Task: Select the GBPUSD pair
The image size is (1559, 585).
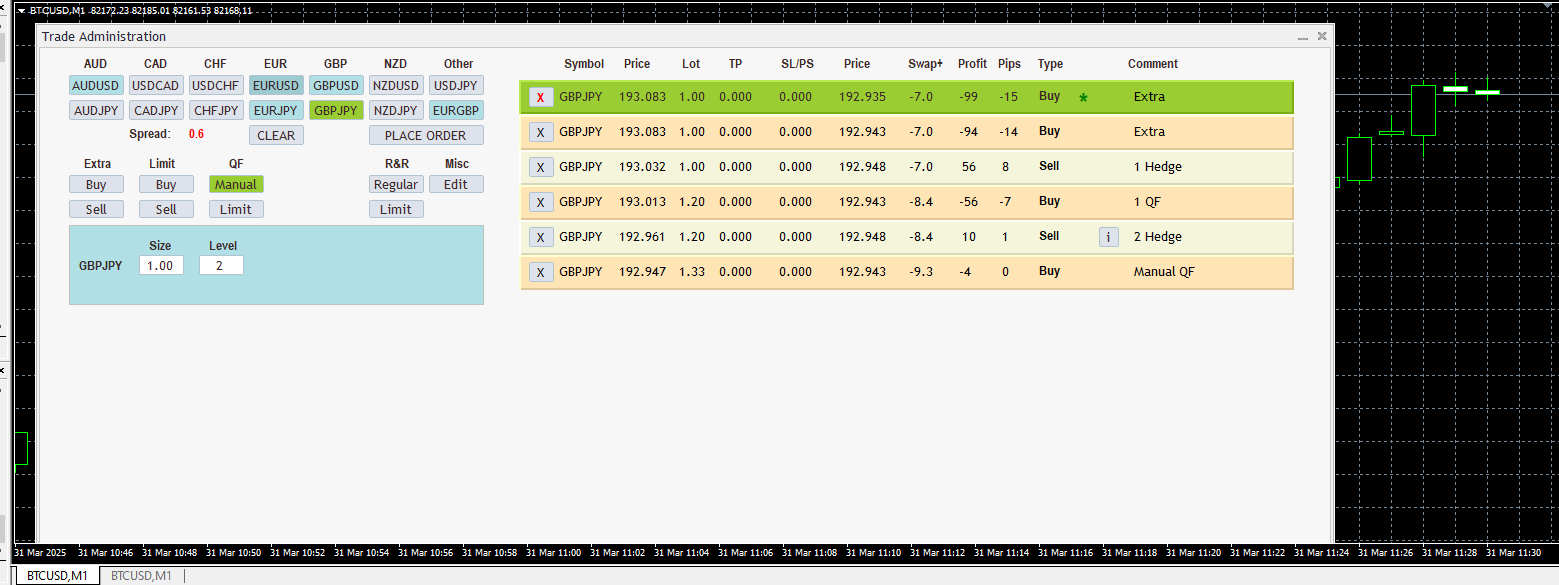Action: (336, 85)
